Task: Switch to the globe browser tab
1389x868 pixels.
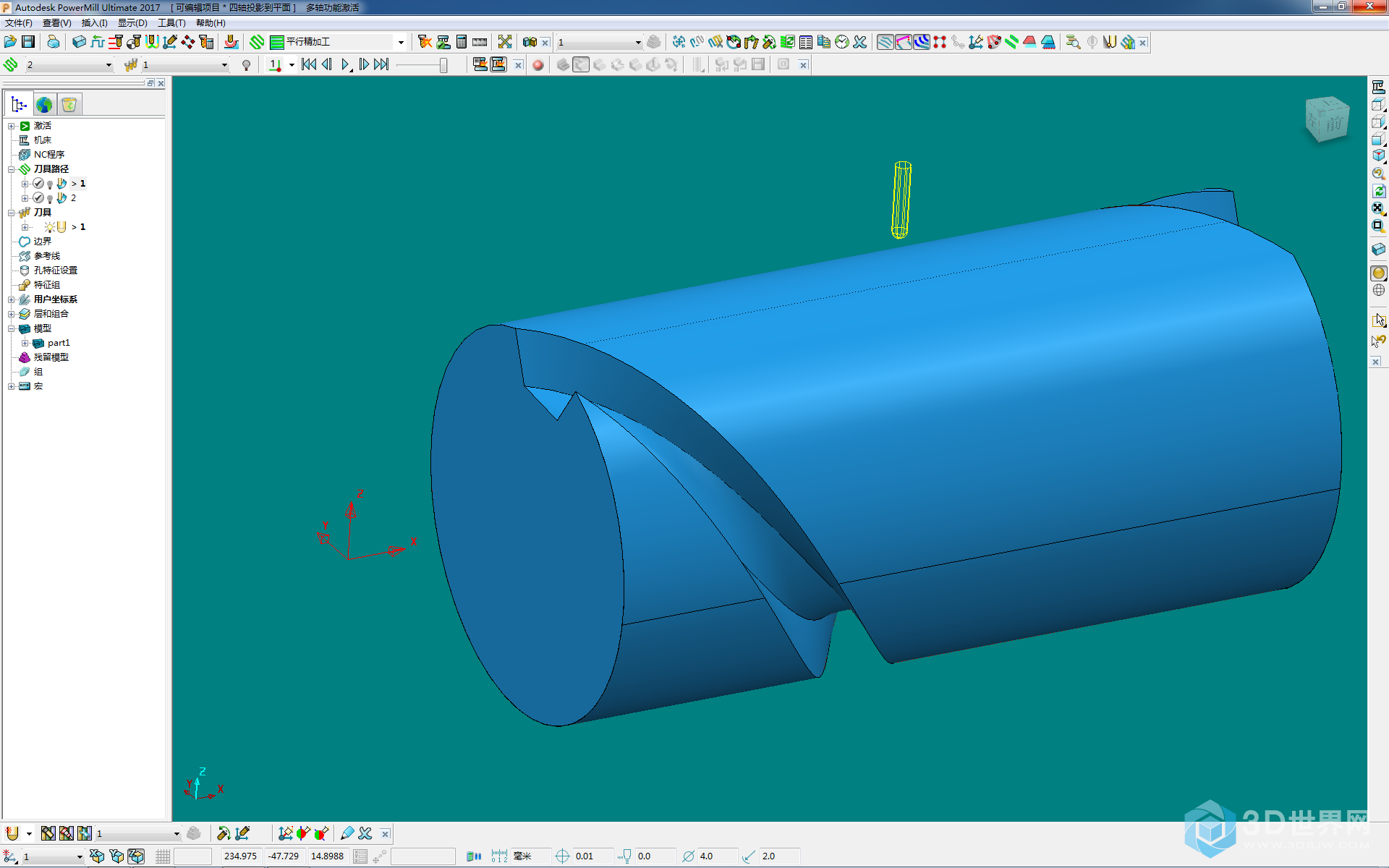Action: [x=44, y=105]
